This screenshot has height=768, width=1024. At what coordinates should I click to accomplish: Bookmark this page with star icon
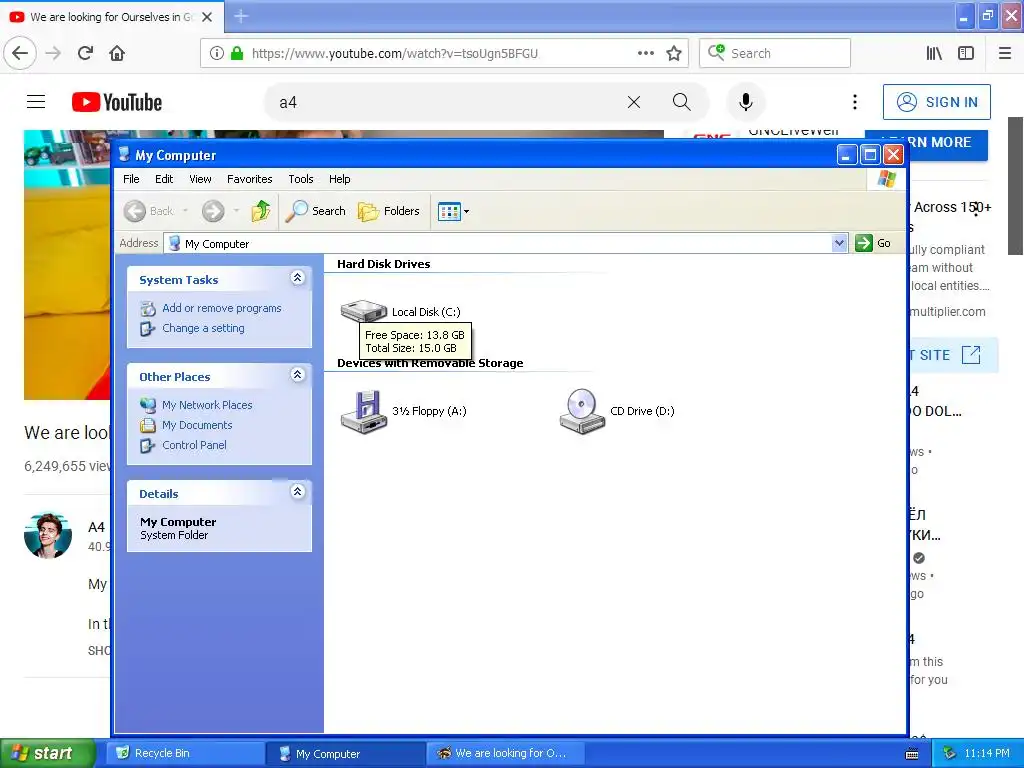pyautogui.click(x=674, y=53)
